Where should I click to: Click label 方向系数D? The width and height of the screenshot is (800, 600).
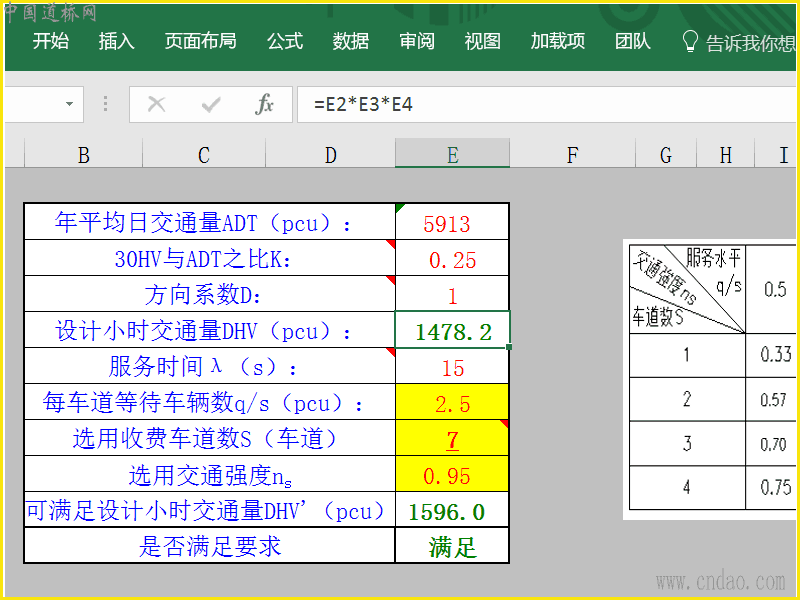coord(203,295)
